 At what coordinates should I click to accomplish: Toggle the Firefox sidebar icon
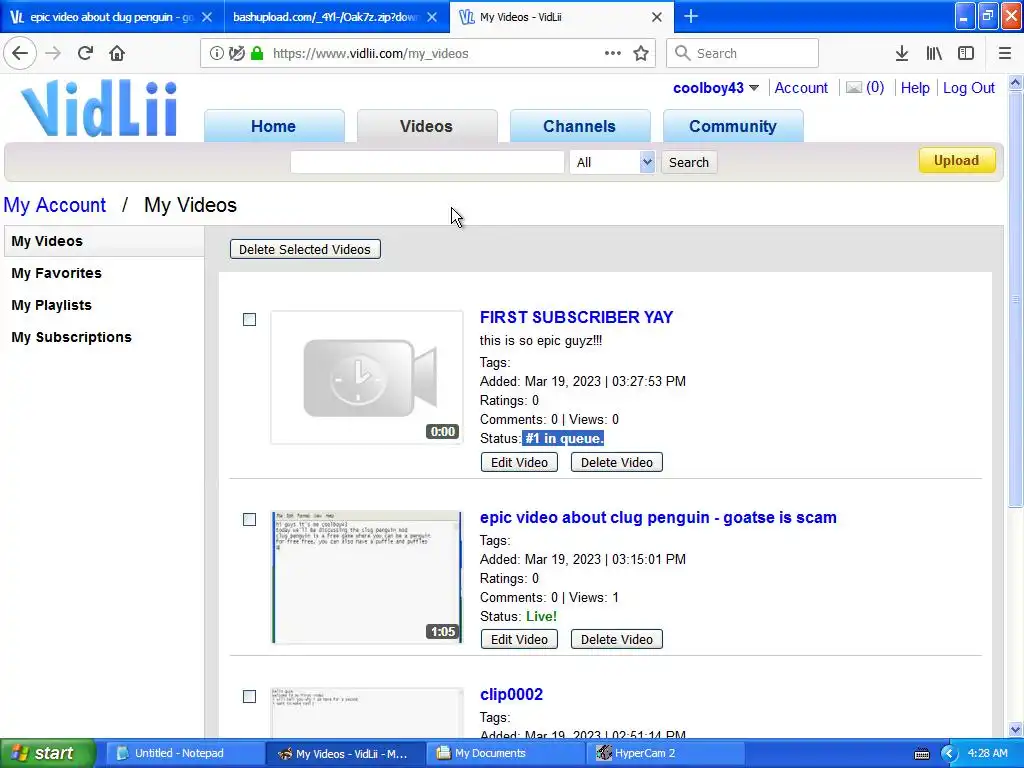click(966, 53)
